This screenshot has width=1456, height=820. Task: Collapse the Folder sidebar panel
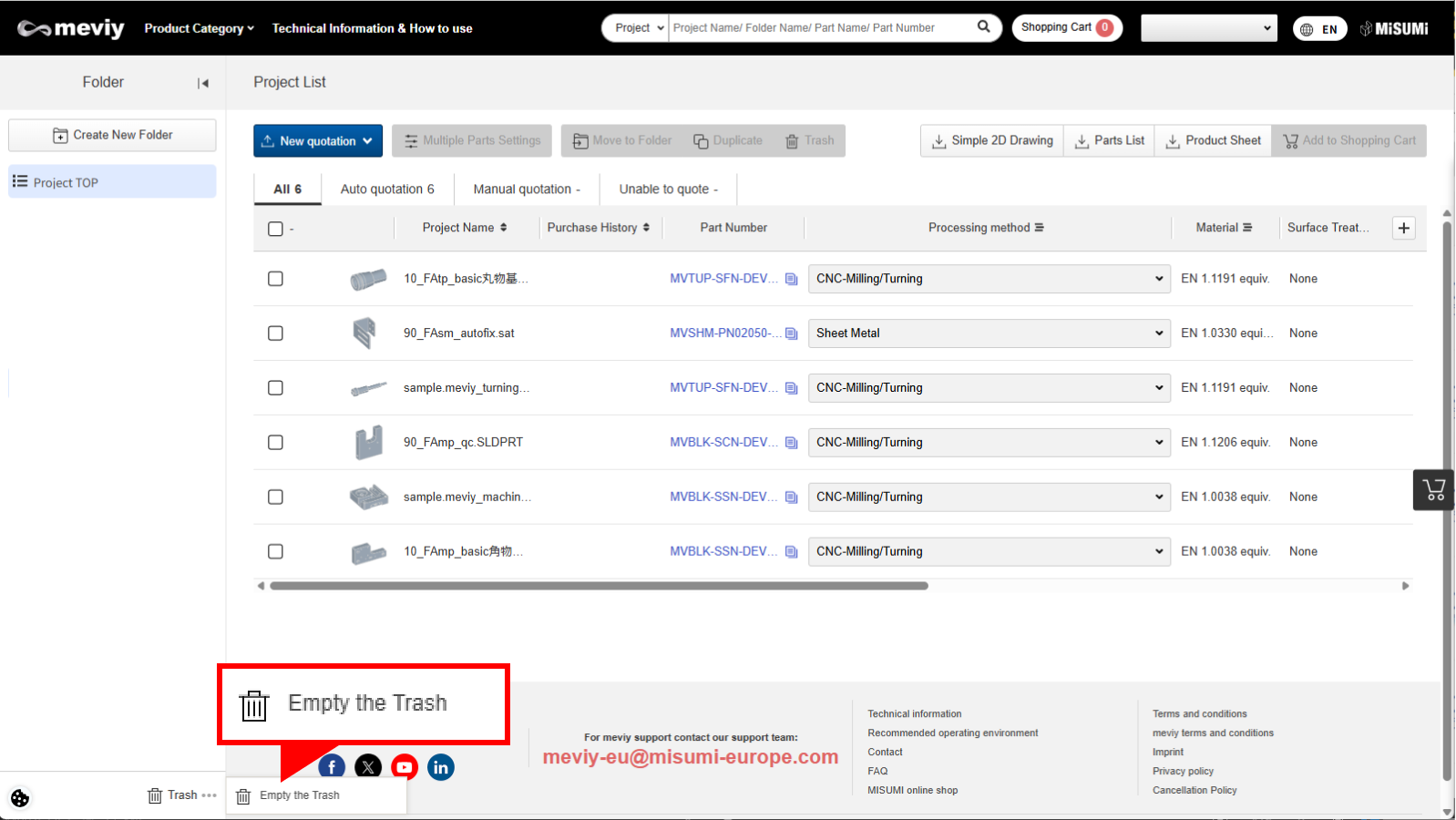[x=203, y=83]
